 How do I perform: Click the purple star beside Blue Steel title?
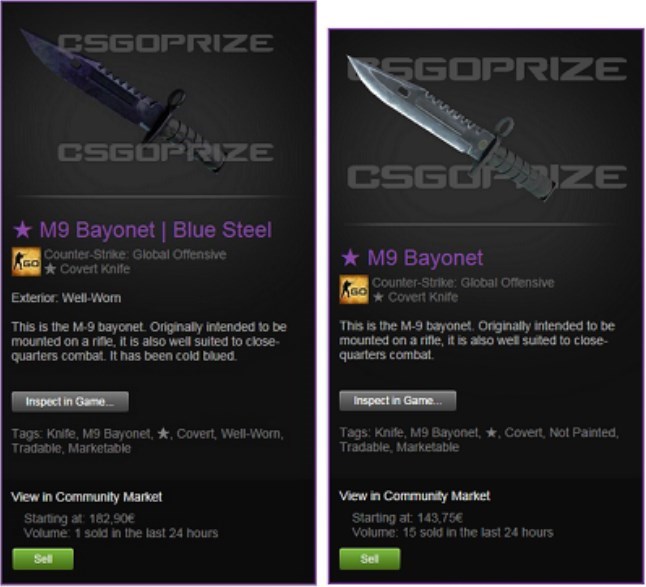(23, 229)
